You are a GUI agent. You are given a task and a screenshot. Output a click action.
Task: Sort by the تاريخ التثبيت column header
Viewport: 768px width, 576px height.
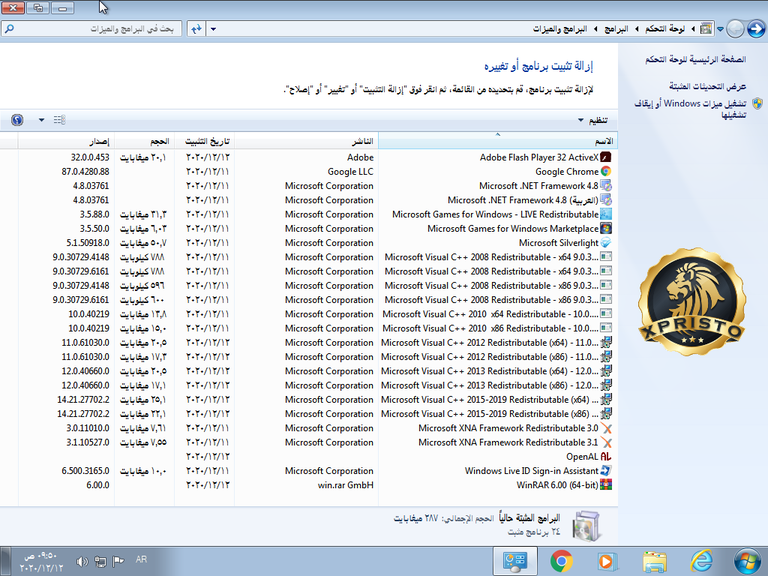tap(204, 141)
